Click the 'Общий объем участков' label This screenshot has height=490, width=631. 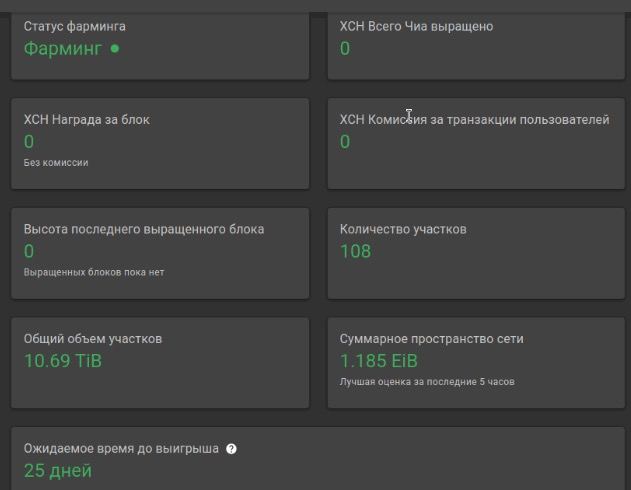tap(93, 339)
